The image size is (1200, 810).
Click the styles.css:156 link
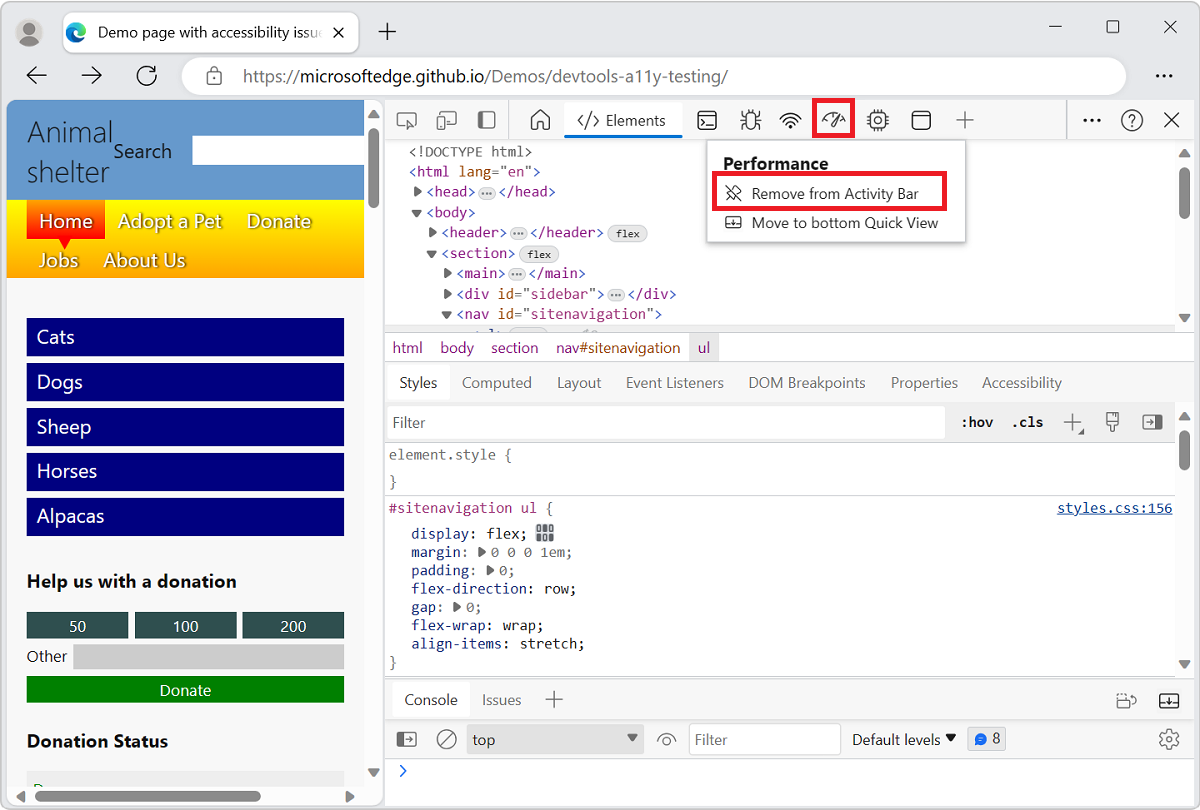1114,507
